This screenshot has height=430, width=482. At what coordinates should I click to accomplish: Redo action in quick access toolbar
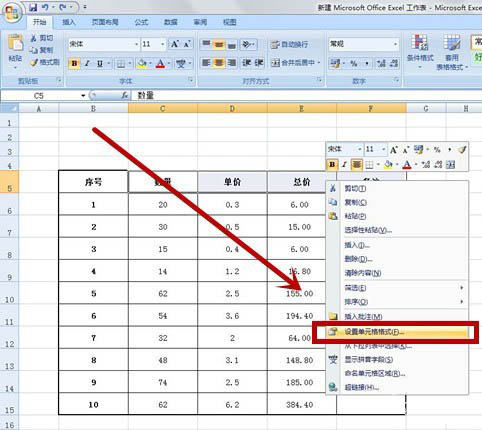pyautogui.click(x=63, y=7)
